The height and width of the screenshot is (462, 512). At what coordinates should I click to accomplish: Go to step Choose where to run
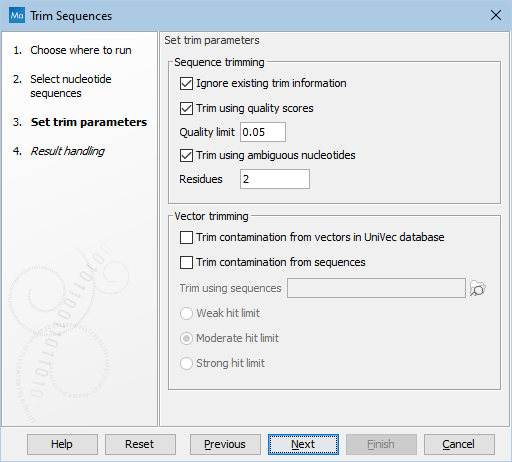click(x=81, y=50)
